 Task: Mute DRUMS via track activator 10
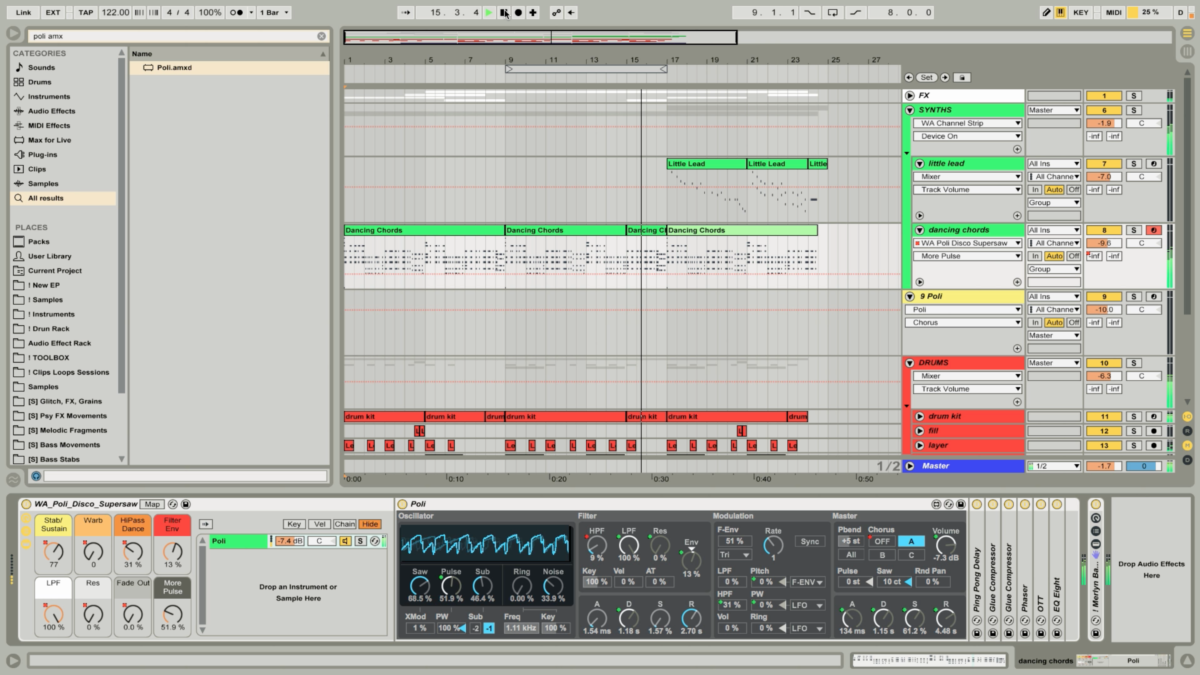(1103, 363)
